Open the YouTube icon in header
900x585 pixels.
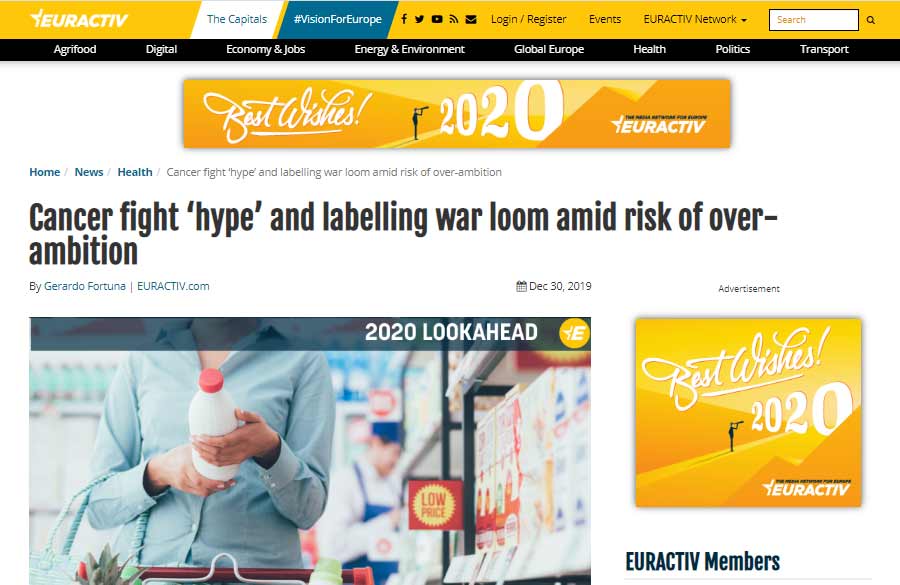(x=437, y=19)
